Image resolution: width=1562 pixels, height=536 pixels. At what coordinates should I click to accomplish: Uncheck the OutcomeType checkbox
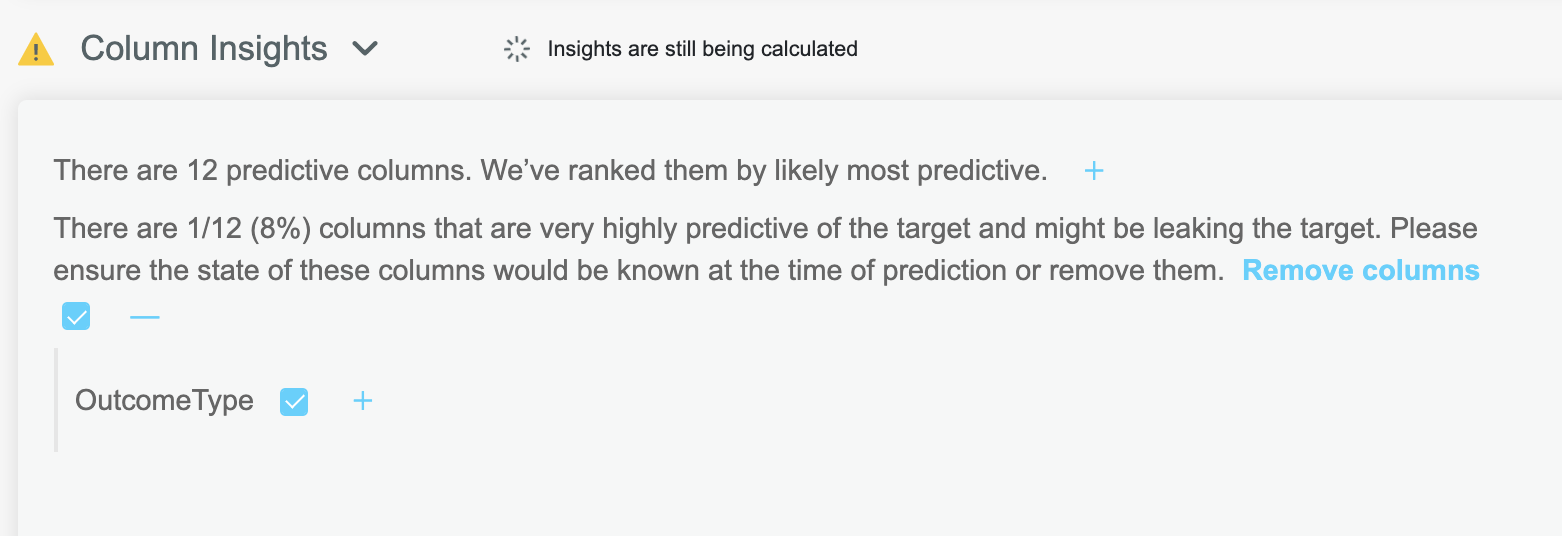point(294,402)
